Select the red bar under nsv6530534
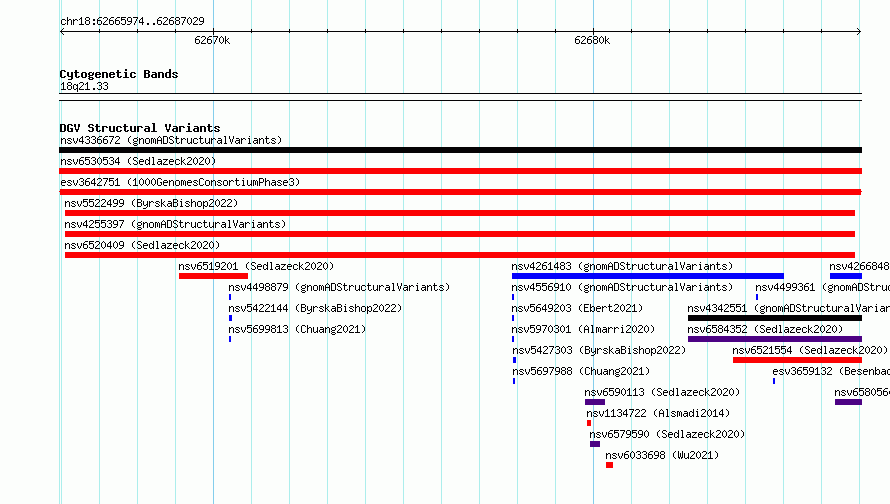The height and width of the screenshot is (504, 890). 460,171
